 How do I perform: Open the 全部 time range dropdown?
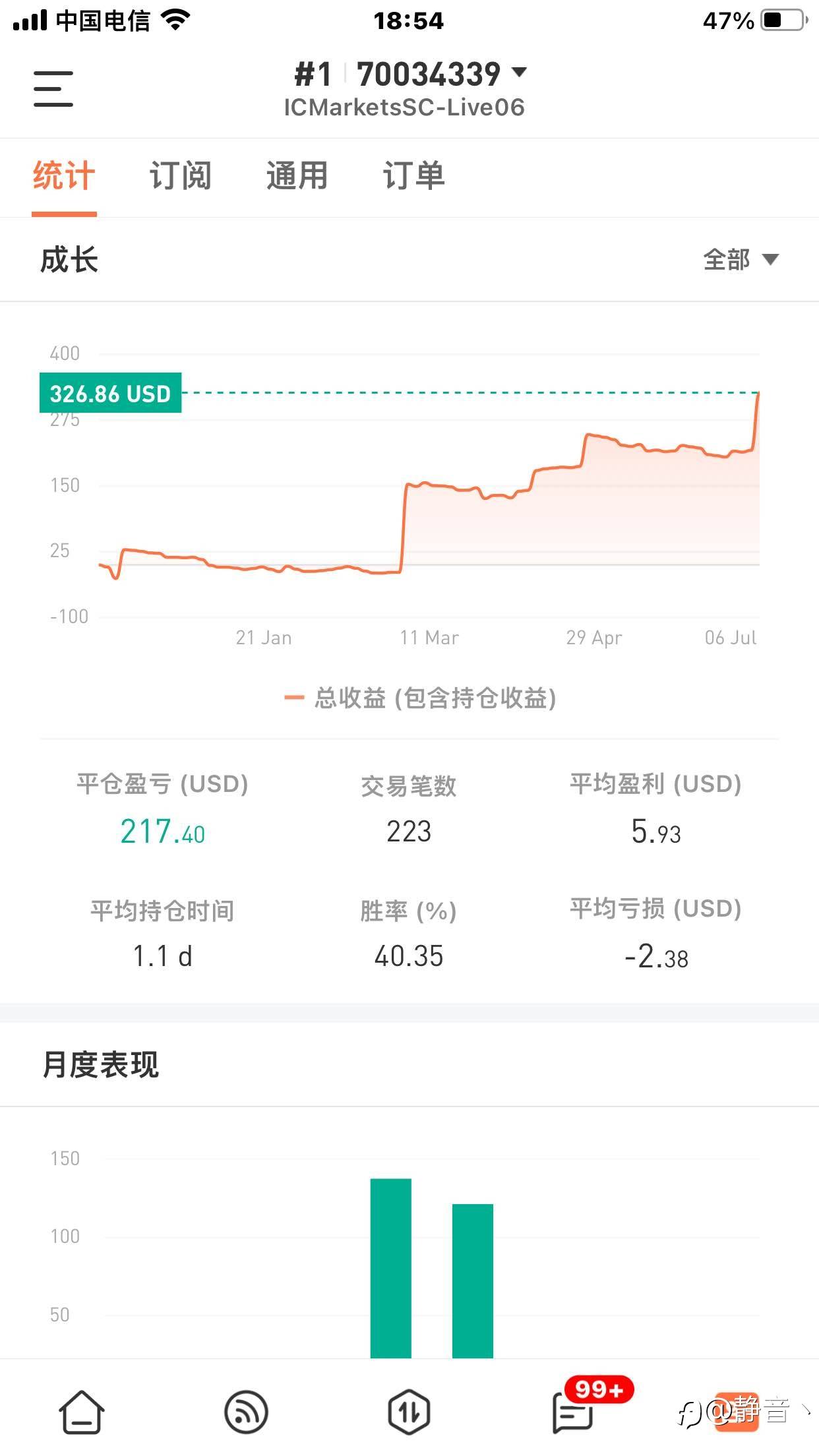pos(741,260)
